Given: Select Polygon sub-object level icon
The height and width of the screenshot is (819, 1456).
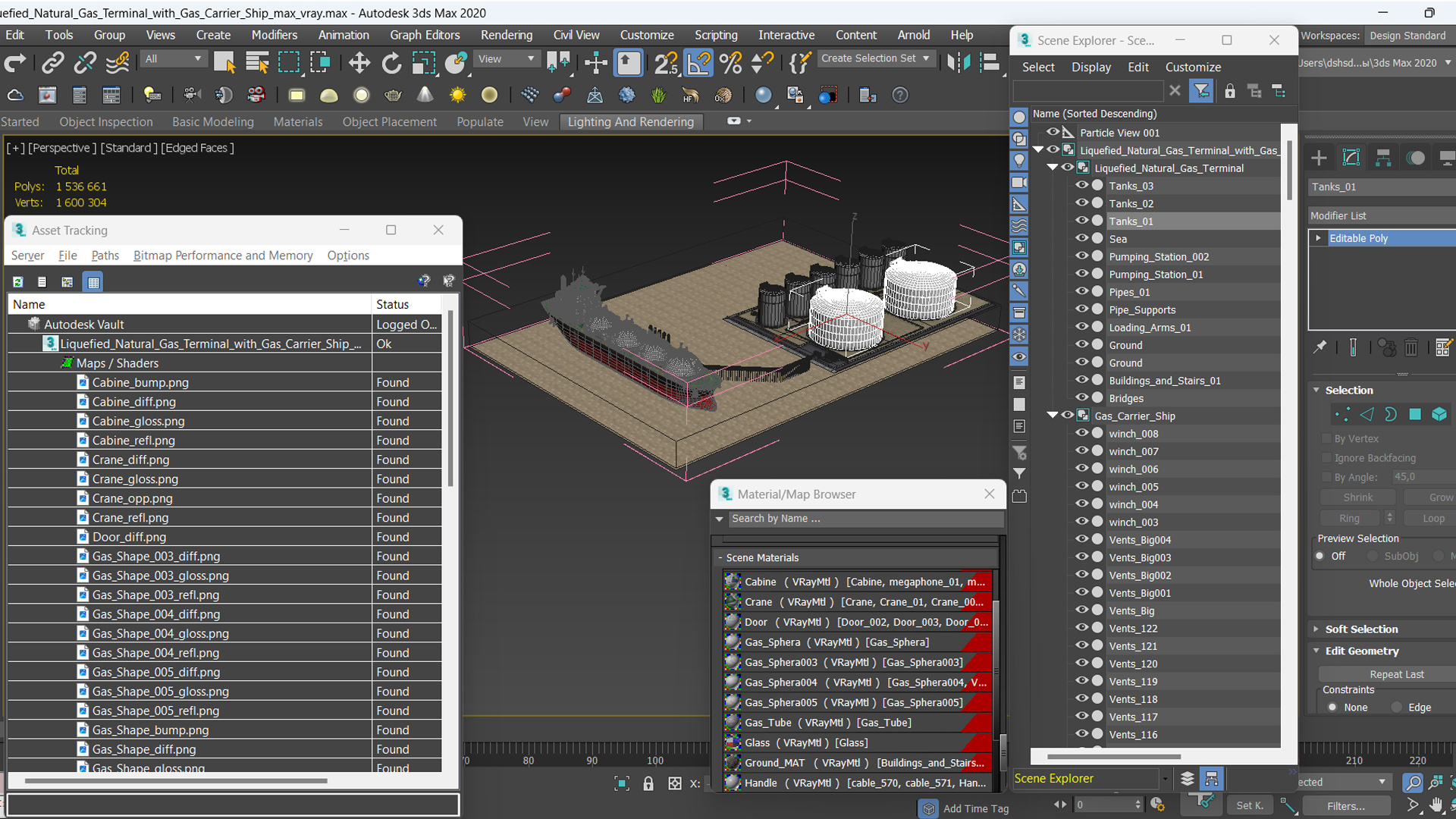Looking at the screenshot, I should (1415, 414).
